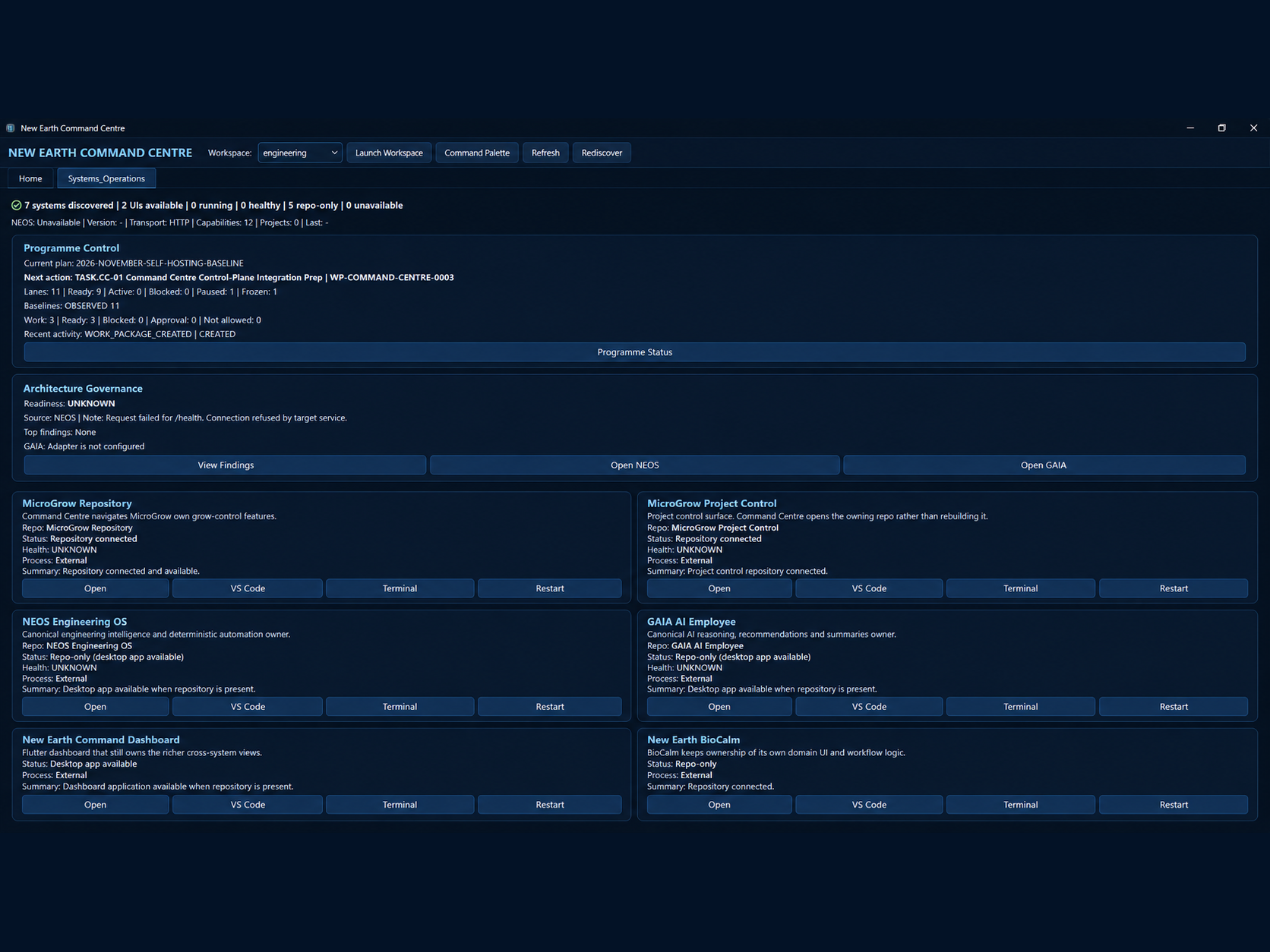This screenshot has width=1270, height=952.
Task: Open New Earth BioCalm
Action: pos(719,805)
